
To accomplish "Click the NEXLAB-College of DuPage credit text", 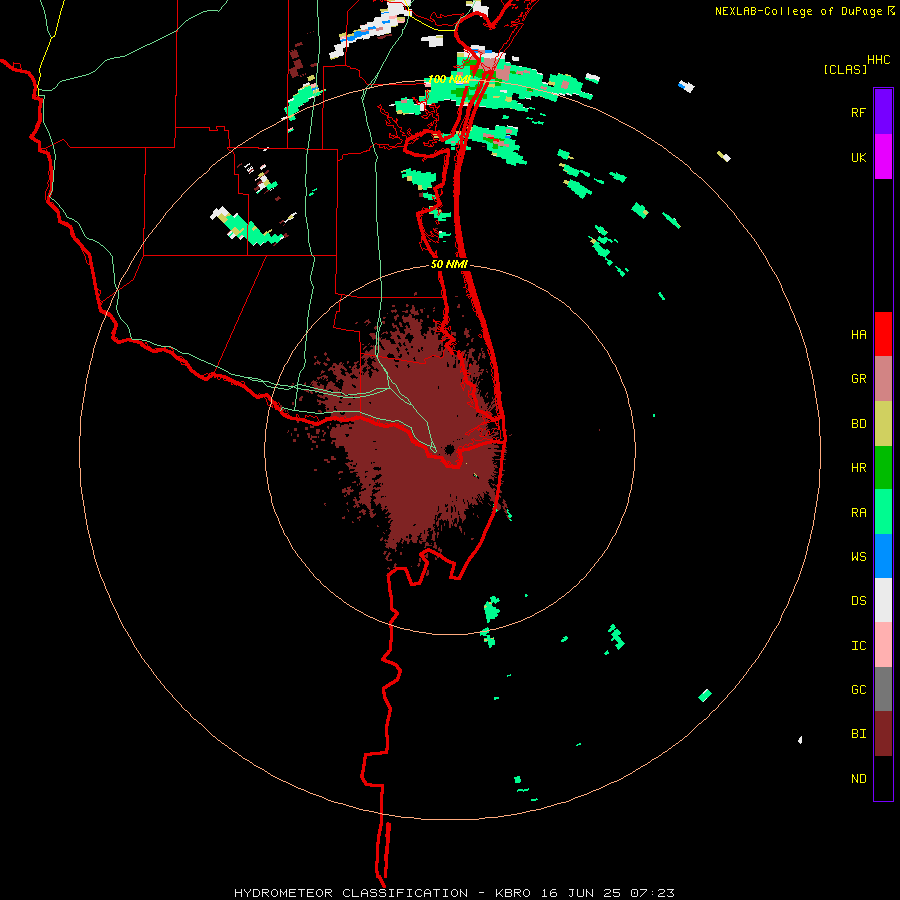I will tap(798, 11).
